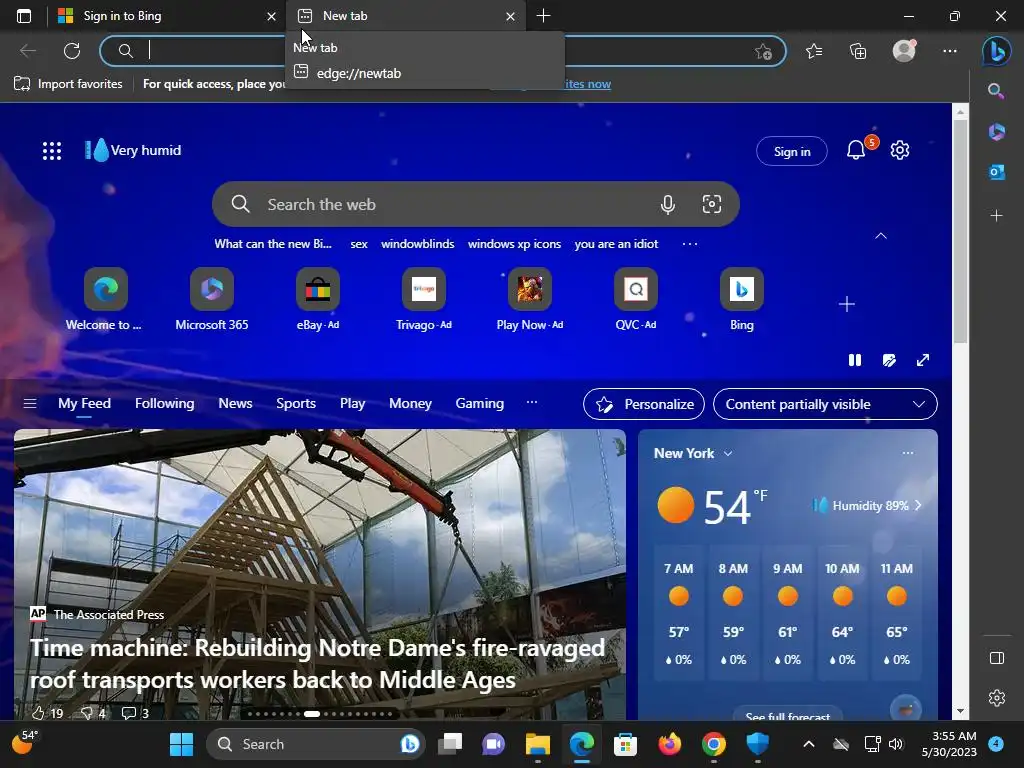This screenshot has height=768, width=1024.
Task: Open the Favorites list icon
Action: point(814,51)
